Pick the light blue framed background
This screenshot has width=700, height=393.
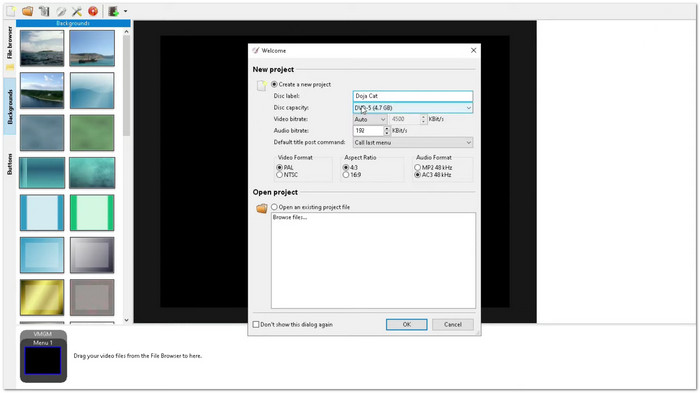[42, 255]
